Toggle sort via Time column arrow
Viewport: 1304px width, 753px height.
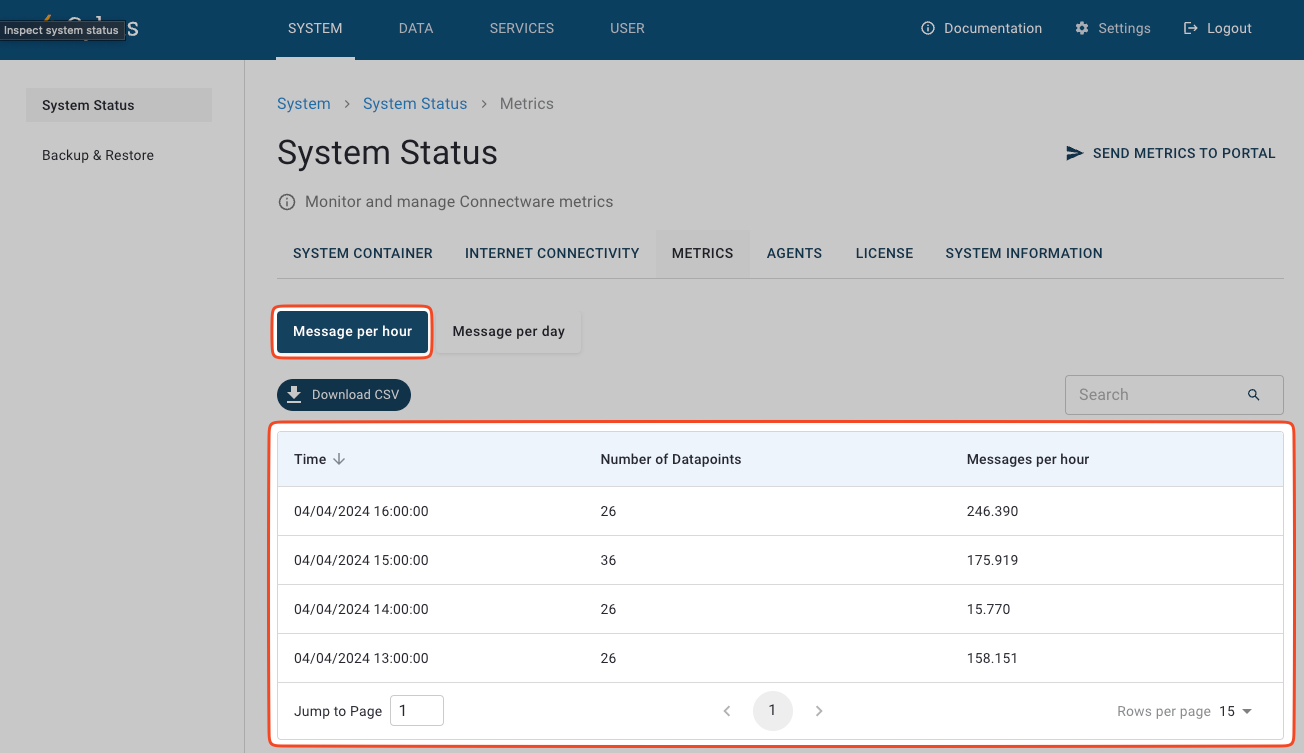[x=339, y=459]
